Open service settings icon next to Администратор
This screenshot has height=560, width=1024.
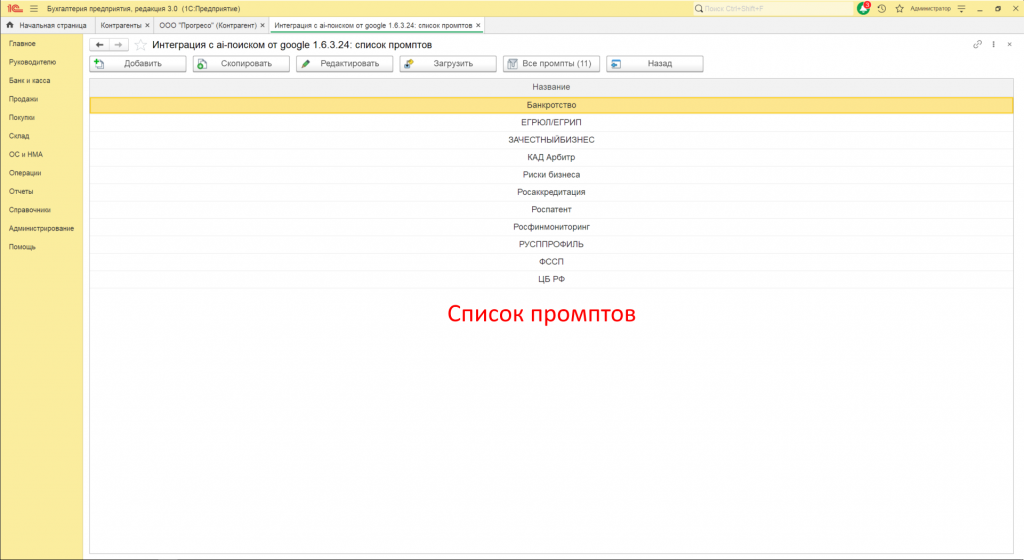(961, 8)
